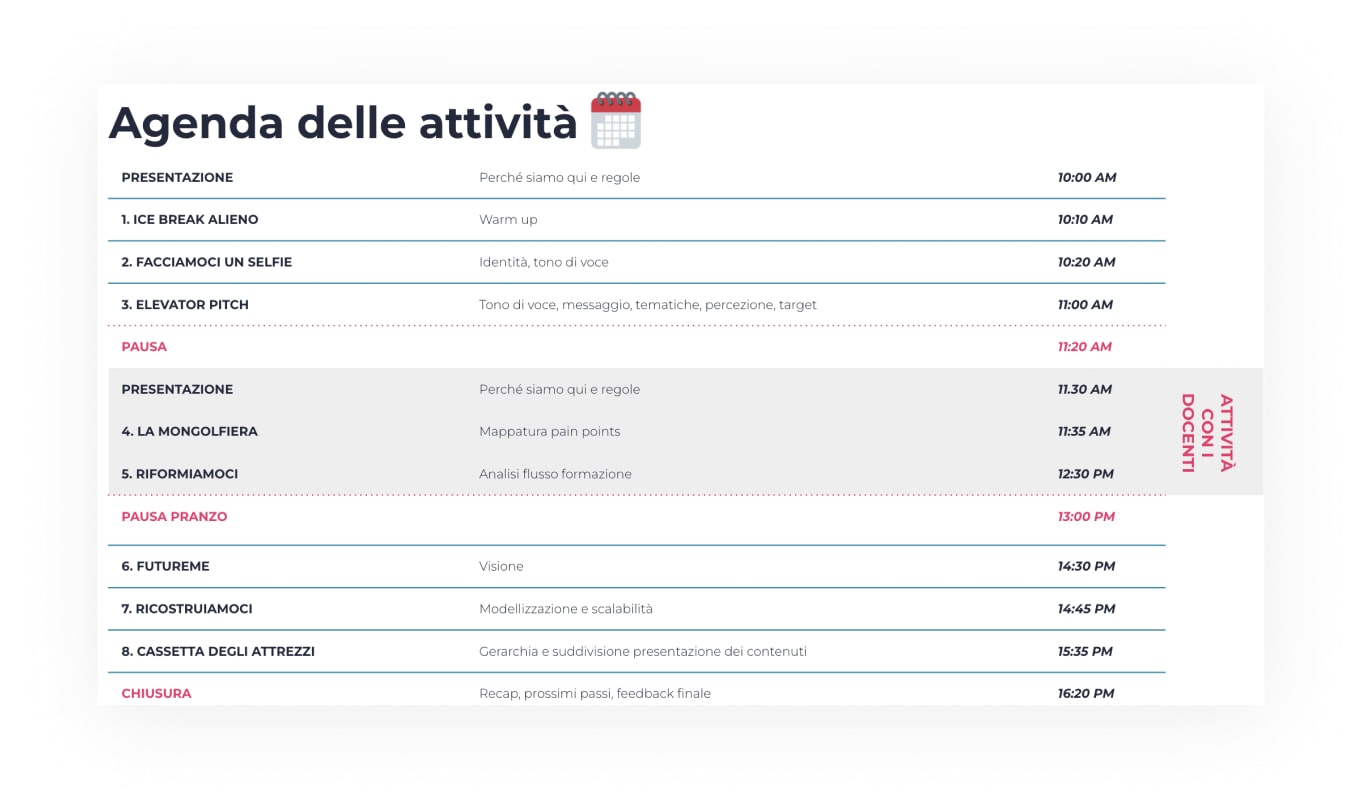Image resolution: width=1361 pixels, height=807 pixels.
Task: Click the first PRESENTAZIONE row label
Action: [x=177, y=178]
